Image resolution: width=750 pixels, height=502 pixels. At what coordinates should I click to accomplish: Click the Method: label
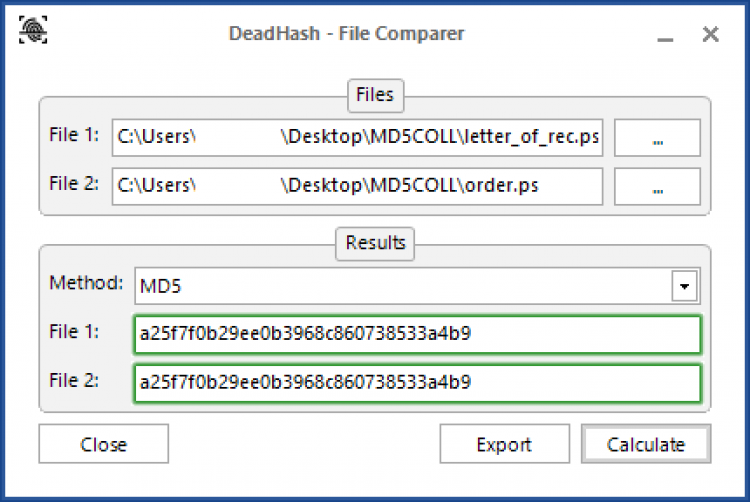coord(86,283)
